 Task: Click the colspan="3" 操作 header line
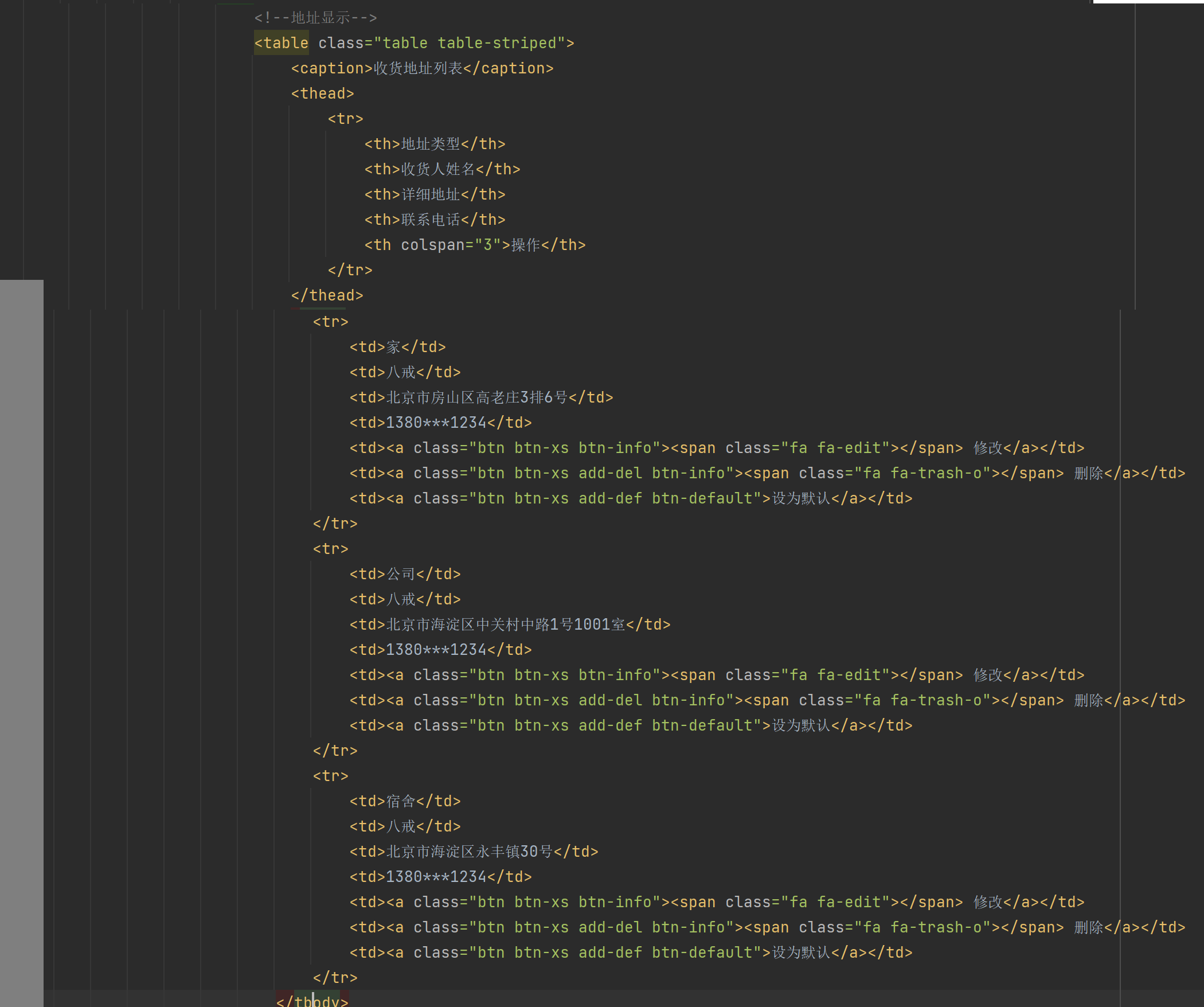pyautogui.click(x=475, y=245)
